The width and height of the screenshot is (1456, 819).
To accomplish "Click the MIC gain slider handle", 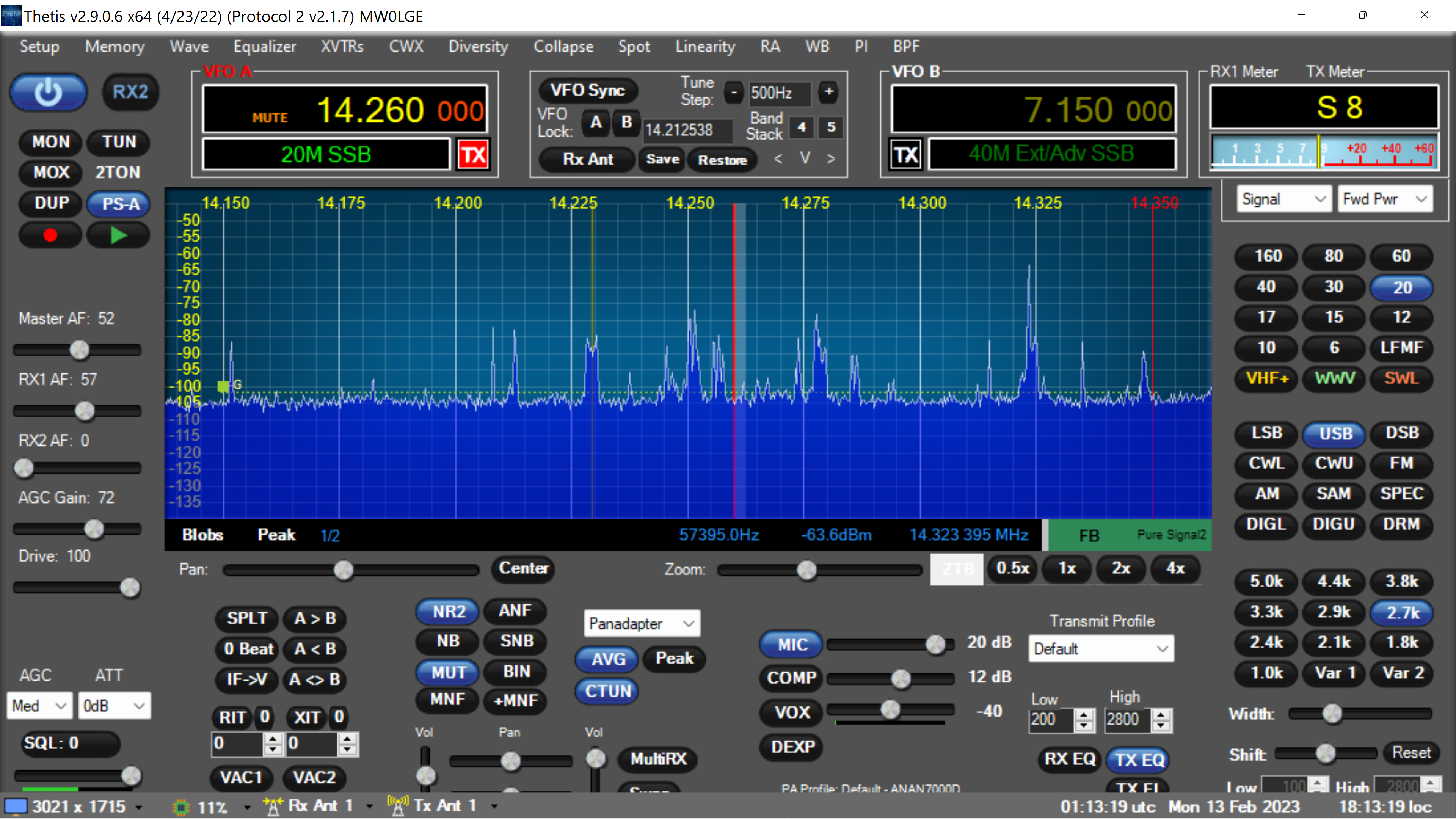I will (935, 644).
